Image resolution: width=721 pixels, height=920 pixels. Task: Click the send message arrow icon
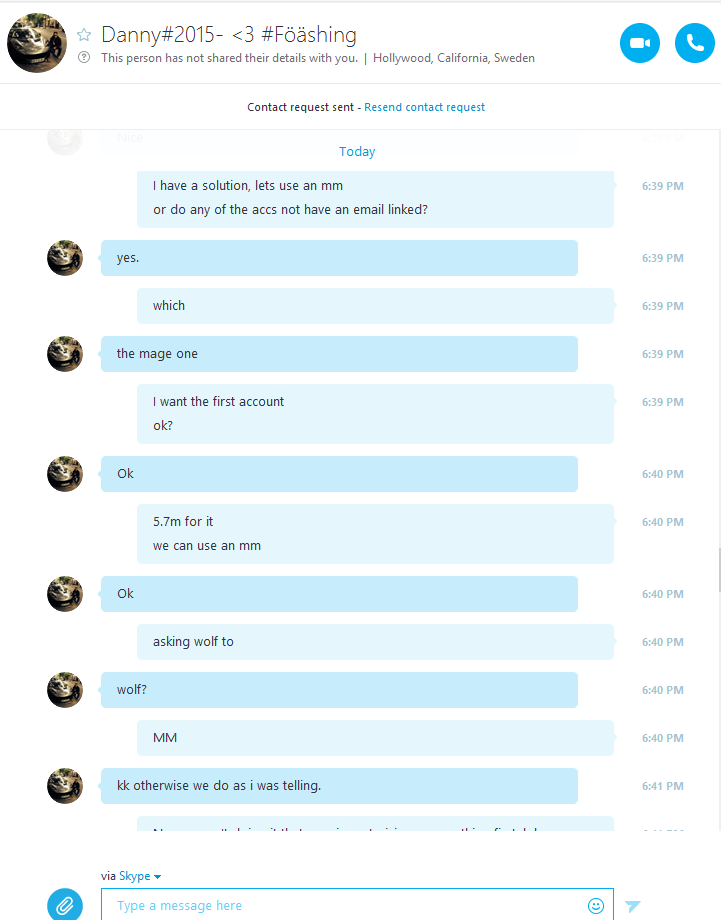click(632, 905)
